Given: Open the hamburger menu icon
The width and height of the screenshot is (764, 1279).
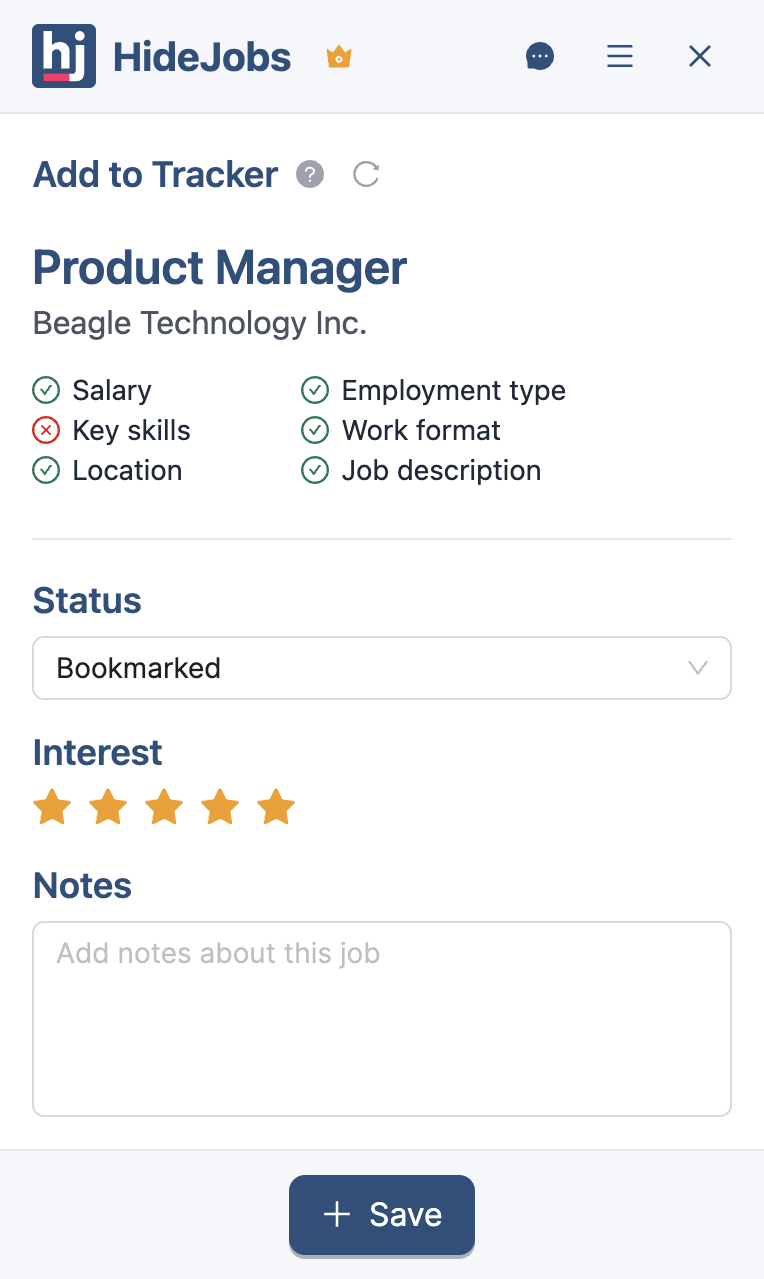Looking at the screenshot, I should 620,56.
